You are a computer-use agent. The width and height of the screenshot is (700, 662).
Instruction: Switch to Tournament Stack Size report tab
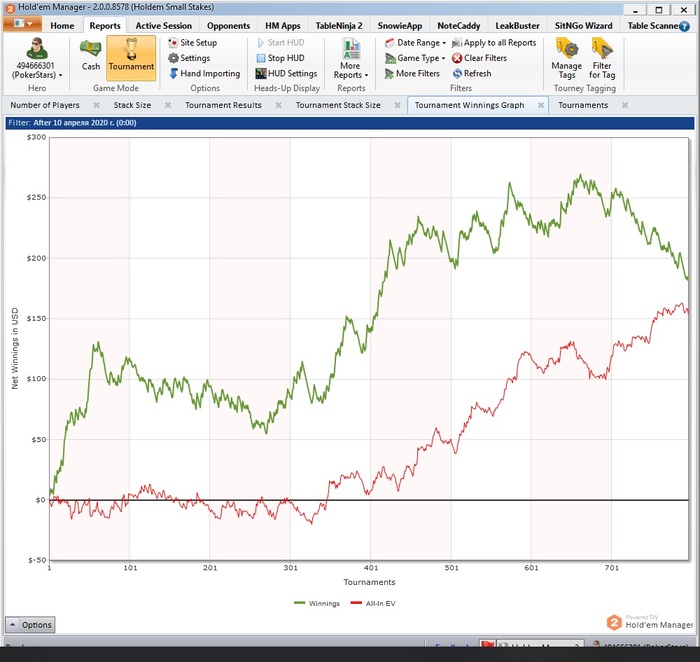click(338, 105)
